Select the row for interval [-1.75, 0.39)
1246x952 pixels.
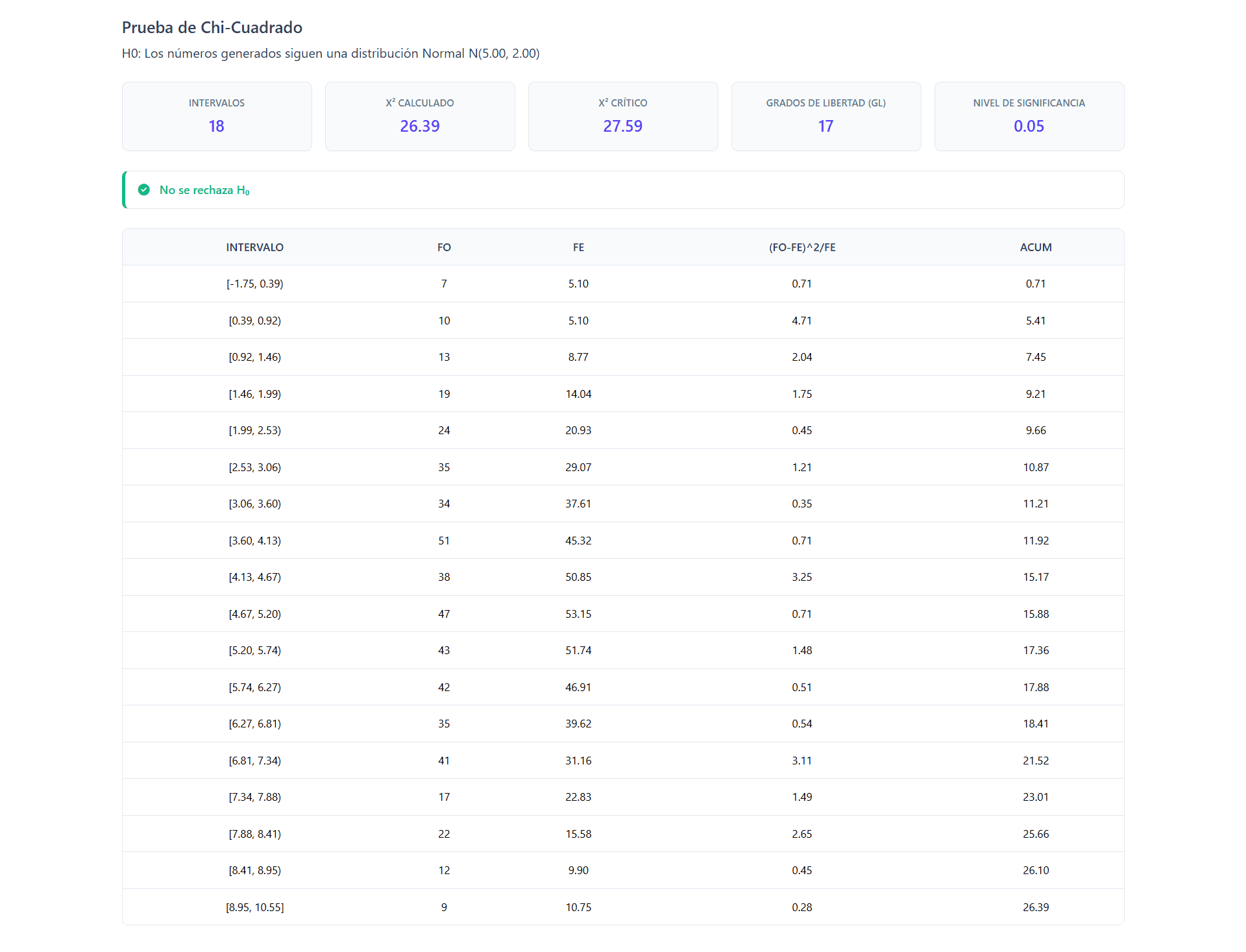click(x=623, y=284)
